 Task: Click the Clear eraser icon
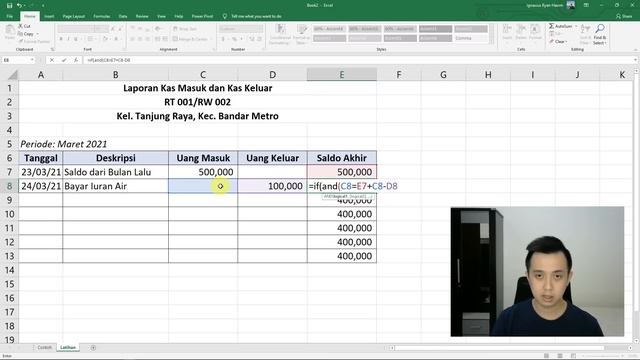pyautogui.click(x=551, y=42)
